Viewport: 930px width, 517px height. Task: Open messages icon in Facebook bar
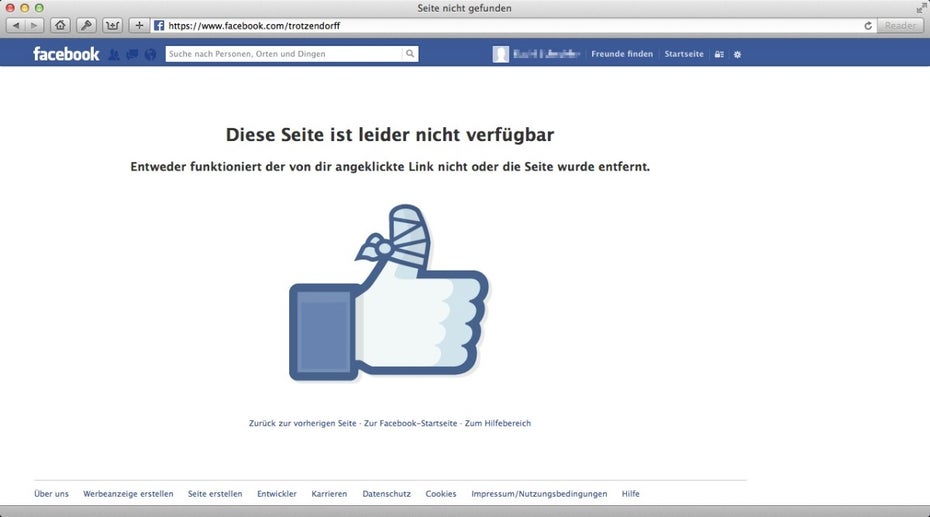132,55
